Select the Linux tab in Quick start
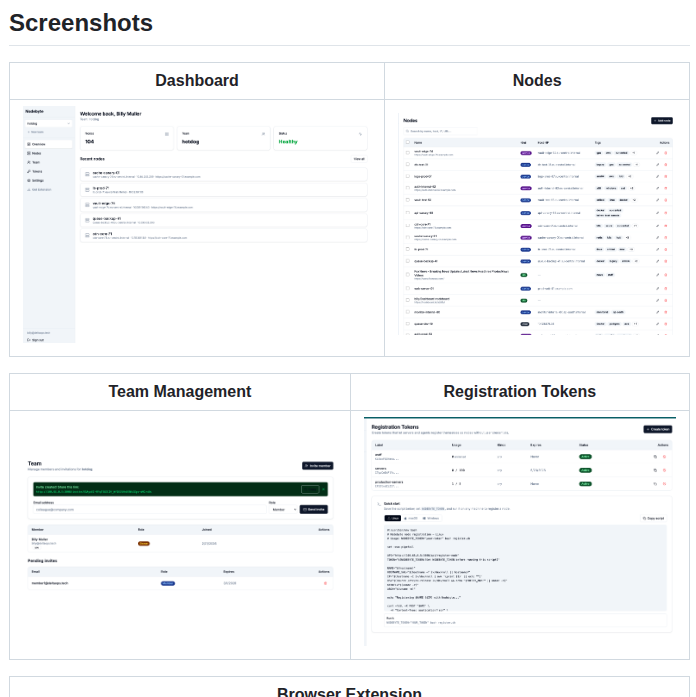Viewport: 696px width, 697px height. pyautogui.click(x=392, y=518)
